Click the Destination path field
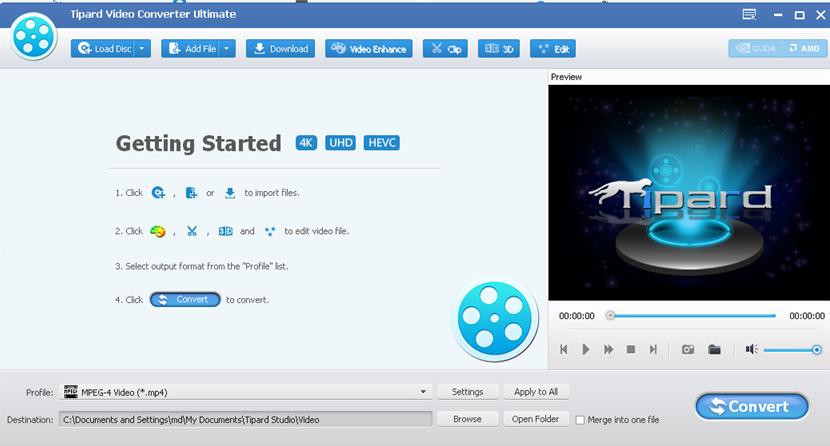Screen dimensions: 830x446 pyautogui.click(x=245, y=419)
